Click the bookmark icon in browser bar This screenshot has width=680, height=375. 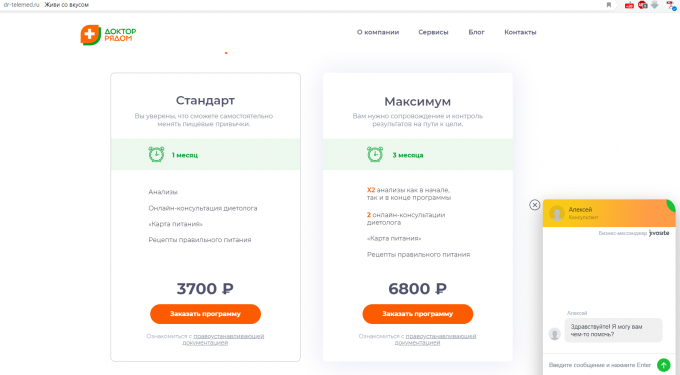point(608,5)
